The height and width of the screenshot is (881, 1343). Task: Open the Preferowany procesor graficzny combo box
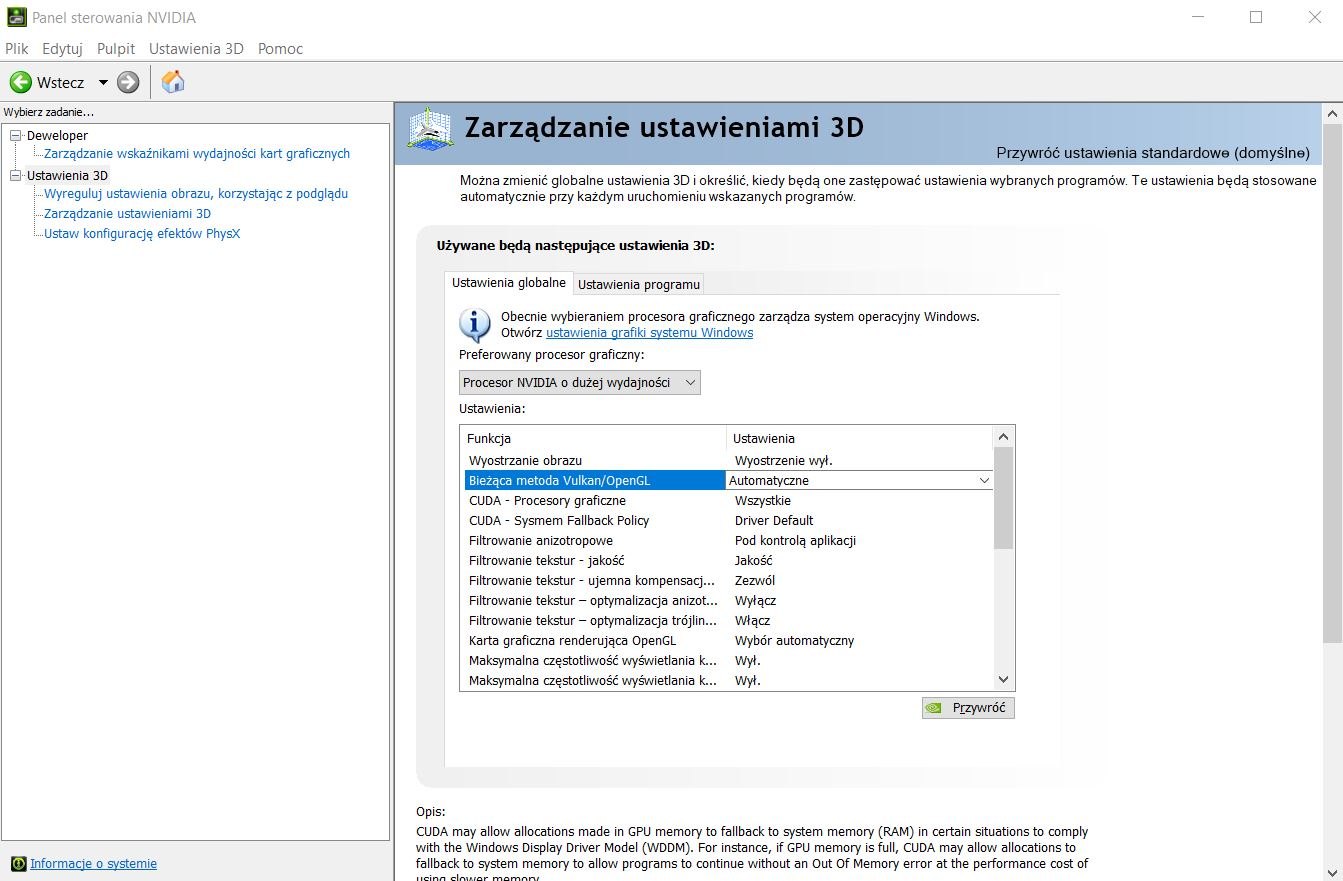(x=580, y=382)
